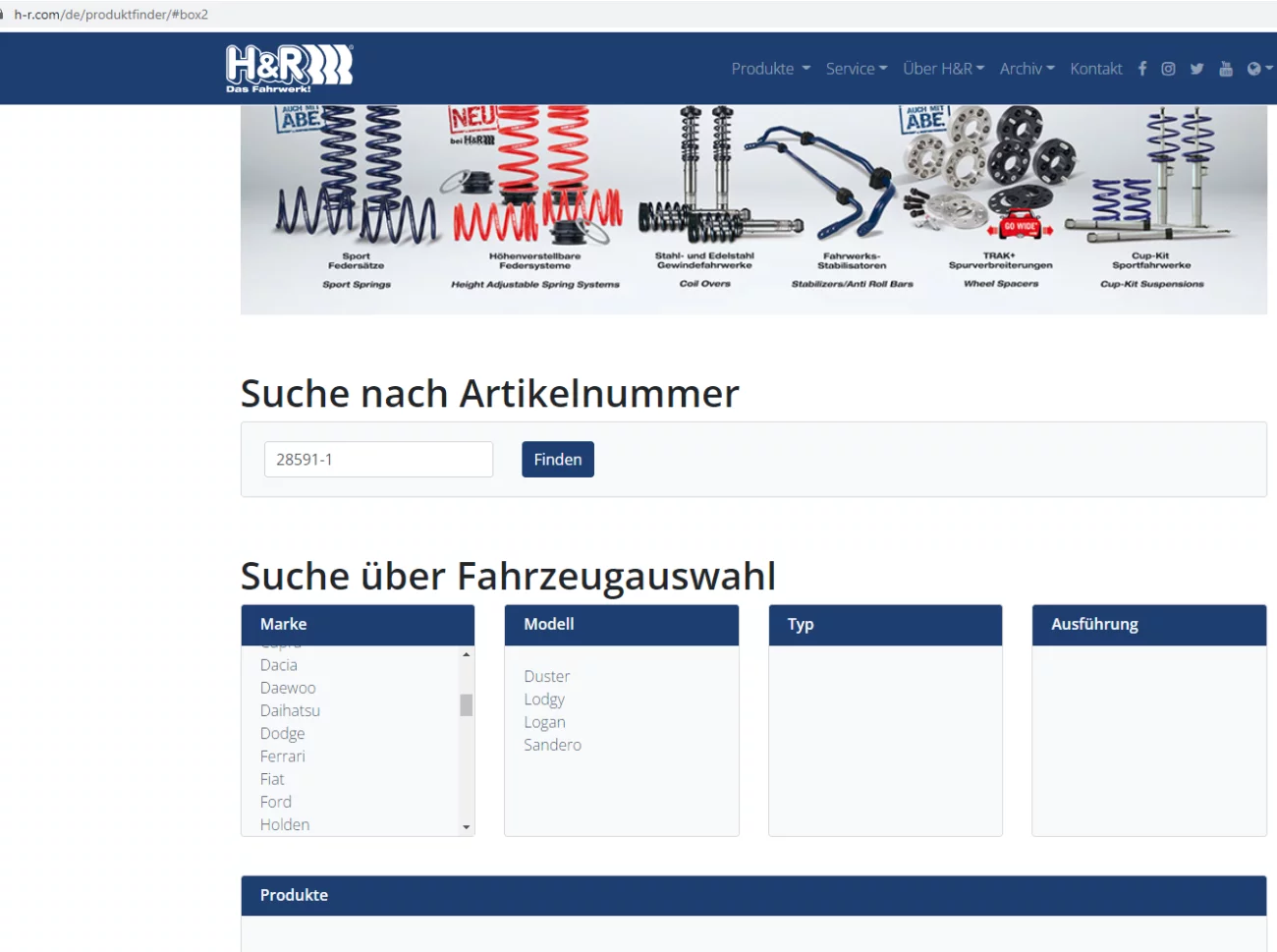Open the globe language selector
1277x952 pixels.
pyautogui.click(x=1256, y=69)
